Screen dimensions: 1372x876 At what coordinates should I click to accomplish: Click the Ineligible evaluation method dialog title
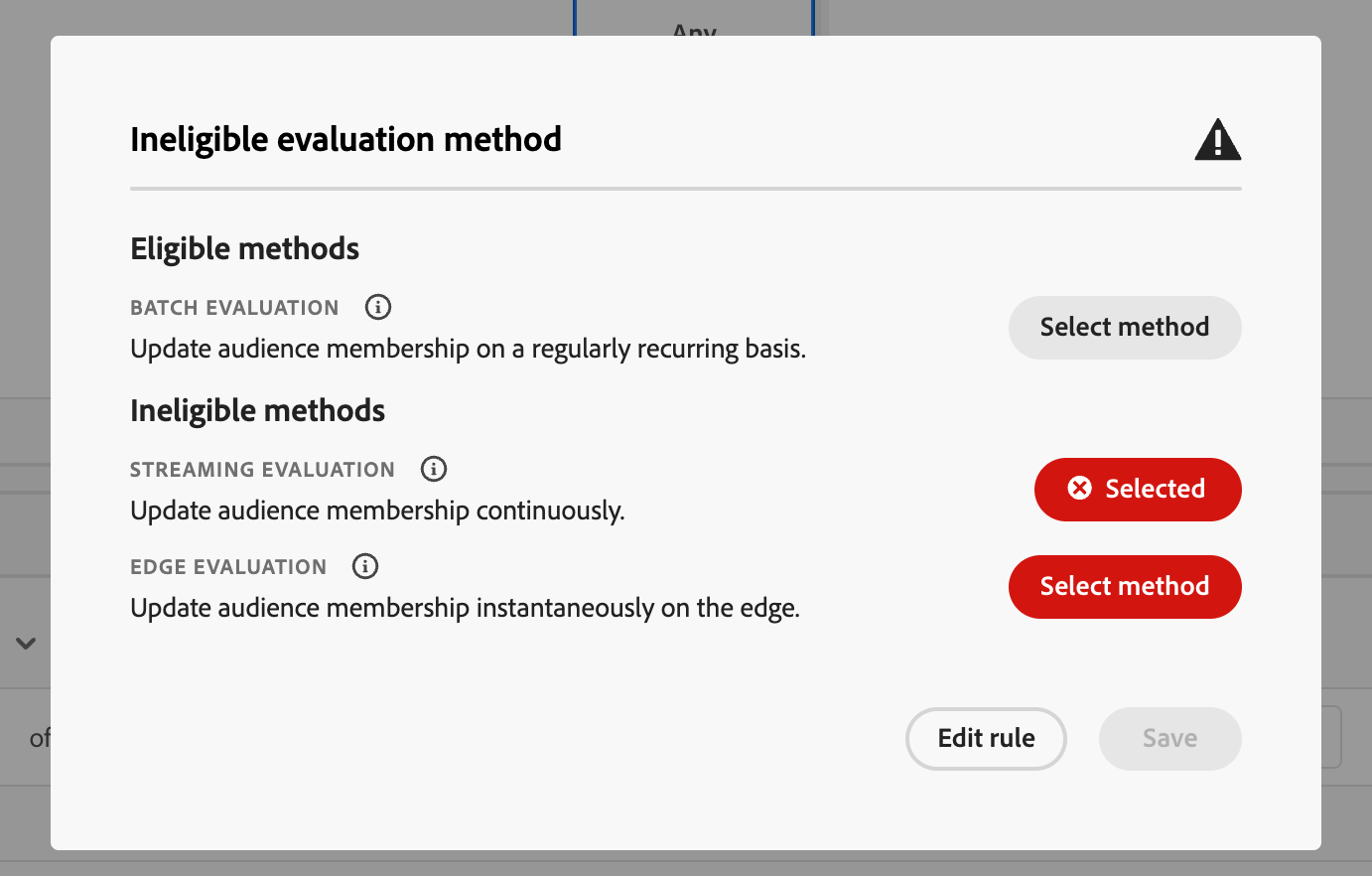point(345,139)
